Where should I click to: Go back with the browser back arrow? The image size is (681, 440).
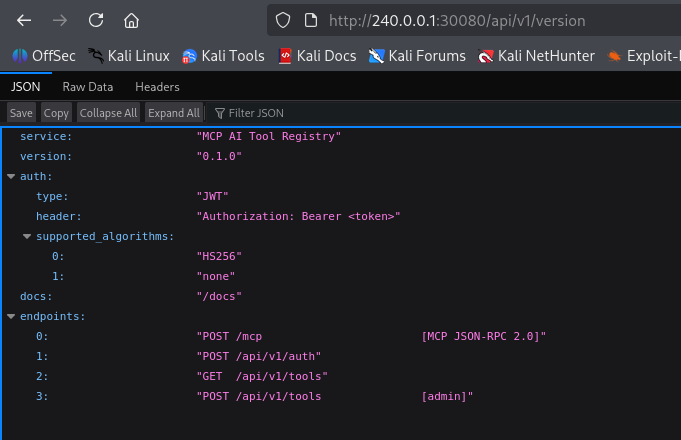click(x=23, y=20)
